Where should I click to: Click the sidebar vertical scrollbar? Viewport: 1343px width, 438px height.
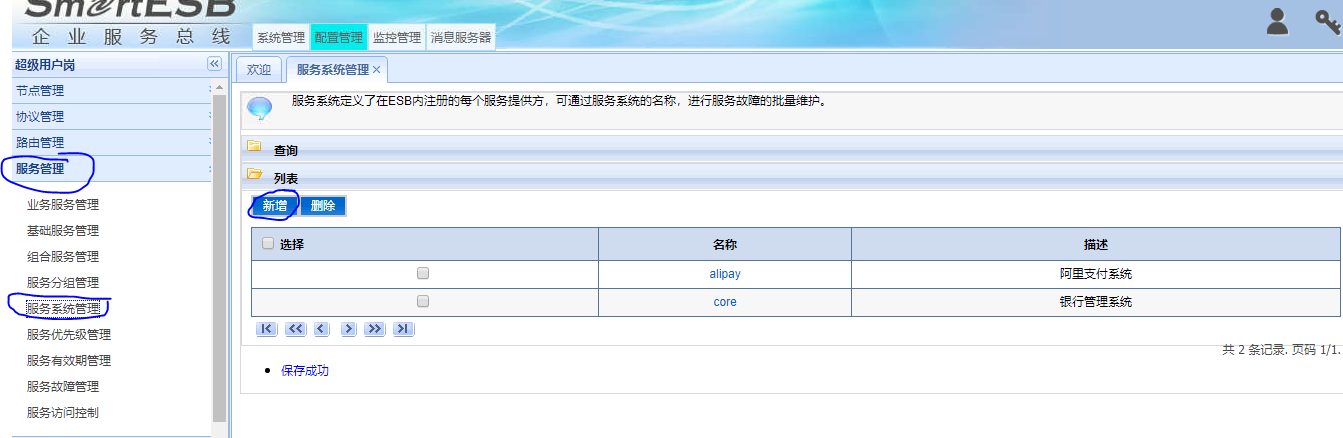click(219, 250)
